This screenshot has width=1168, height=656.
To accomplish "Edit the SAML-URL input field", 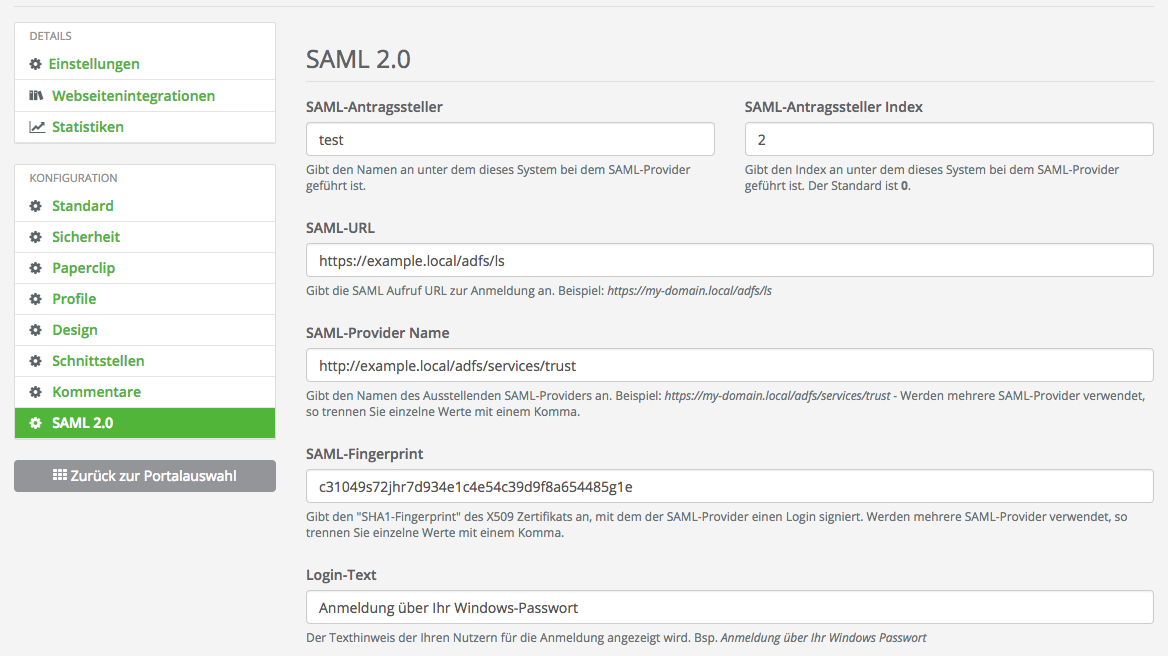I will click(729, 261).
